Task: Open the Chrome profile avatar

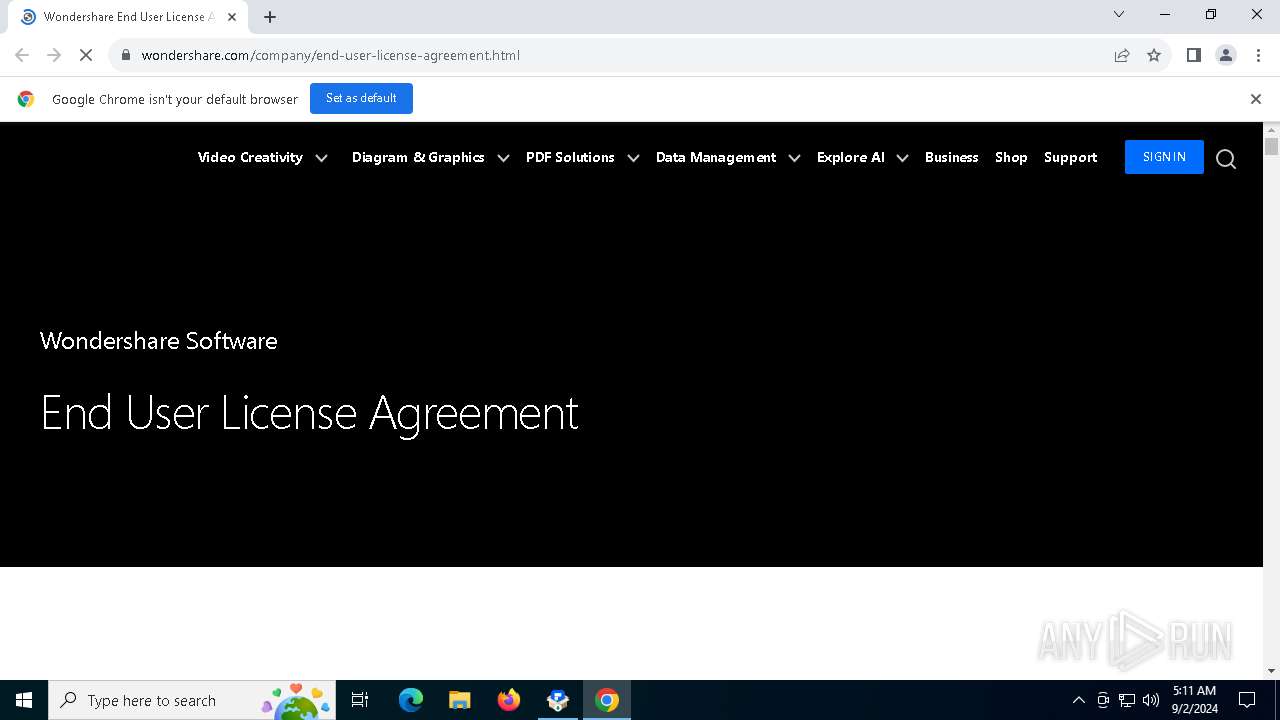Action: click(x=1226, y=55)
